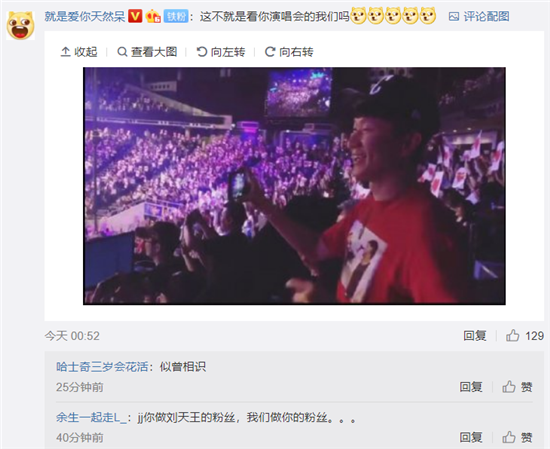Click the membership crown badge icon
This screenshot has height=449, width=550.
point(153,16)
